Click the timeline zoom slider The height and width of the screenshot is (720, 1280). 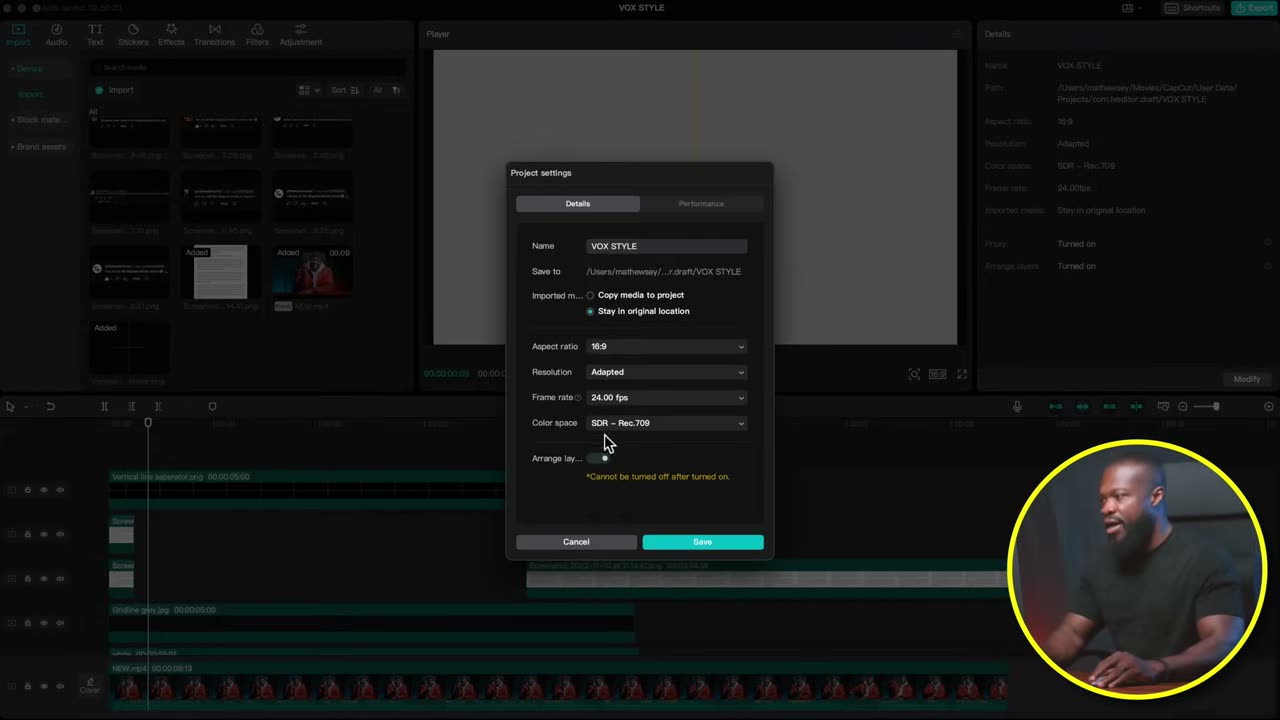(1206, 406)
